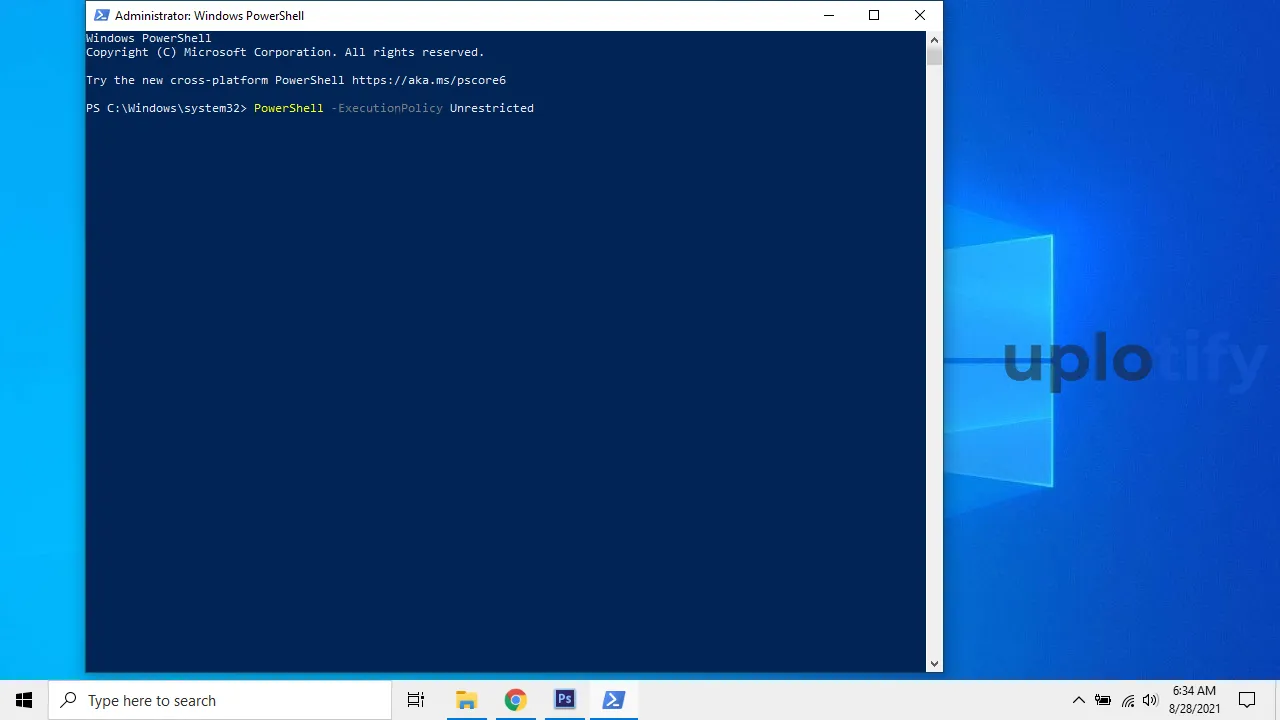Screen dimensions: 1280x720
Task: Click the Type here to search box
Action: point(220,700)
